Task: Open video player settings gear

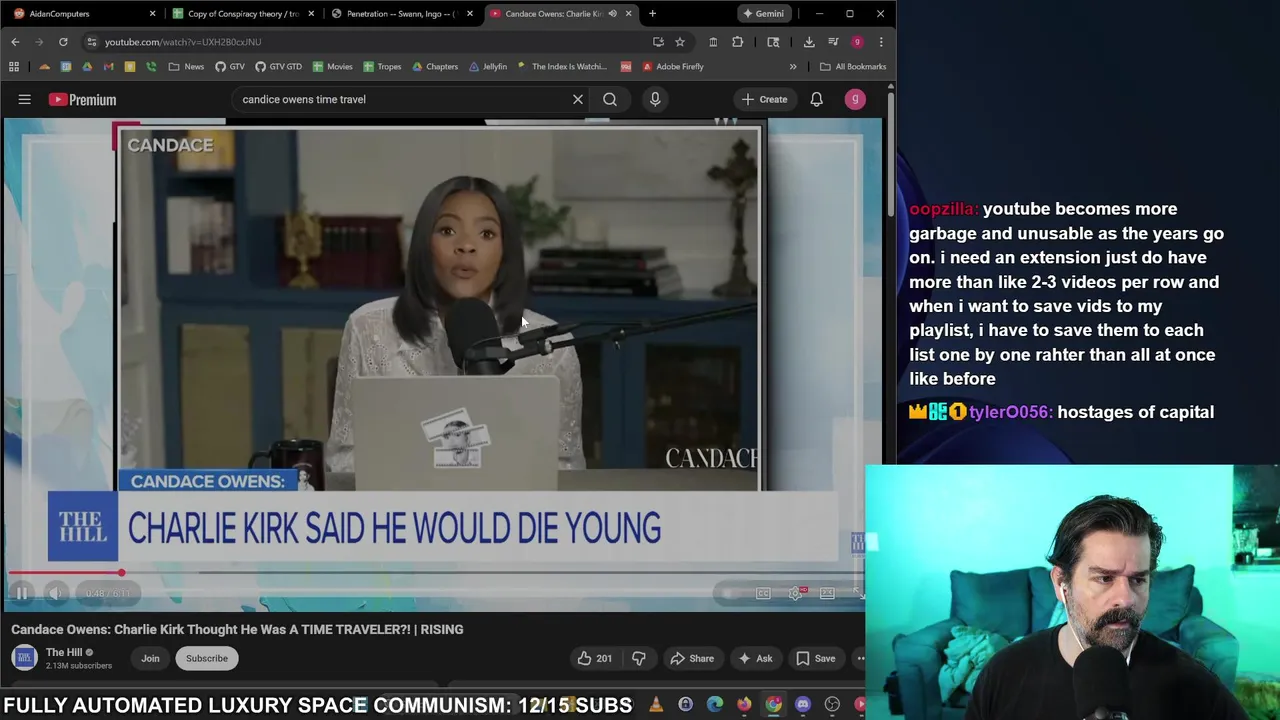Action: (x=795, y=593)
